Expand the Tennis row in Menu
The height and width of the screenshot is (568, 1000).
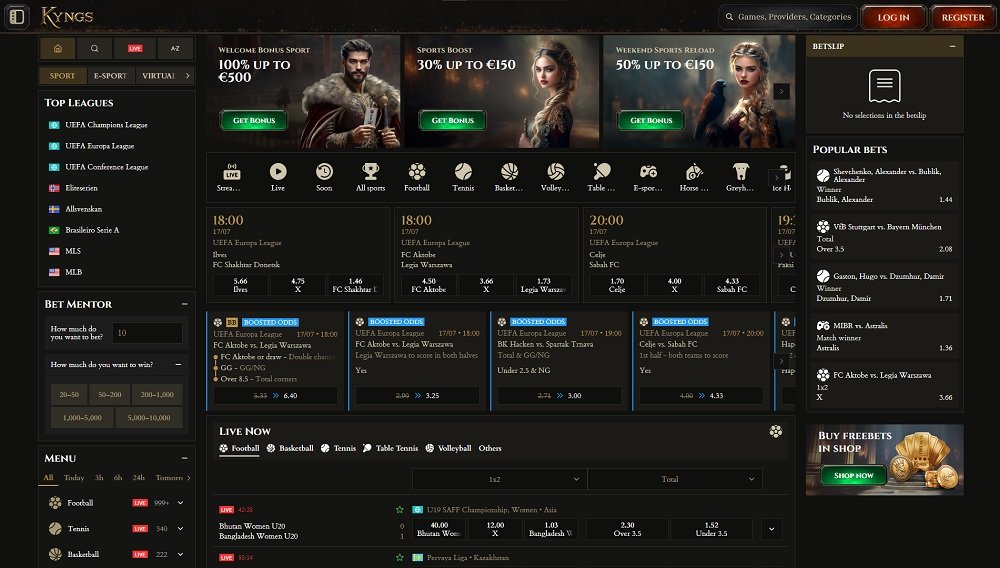[180, 528]
